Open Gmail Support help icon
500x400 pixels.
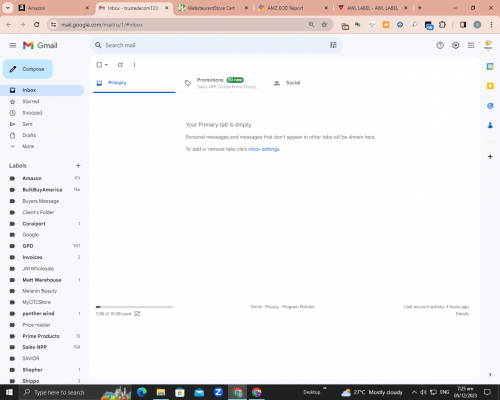pos(440,45)
